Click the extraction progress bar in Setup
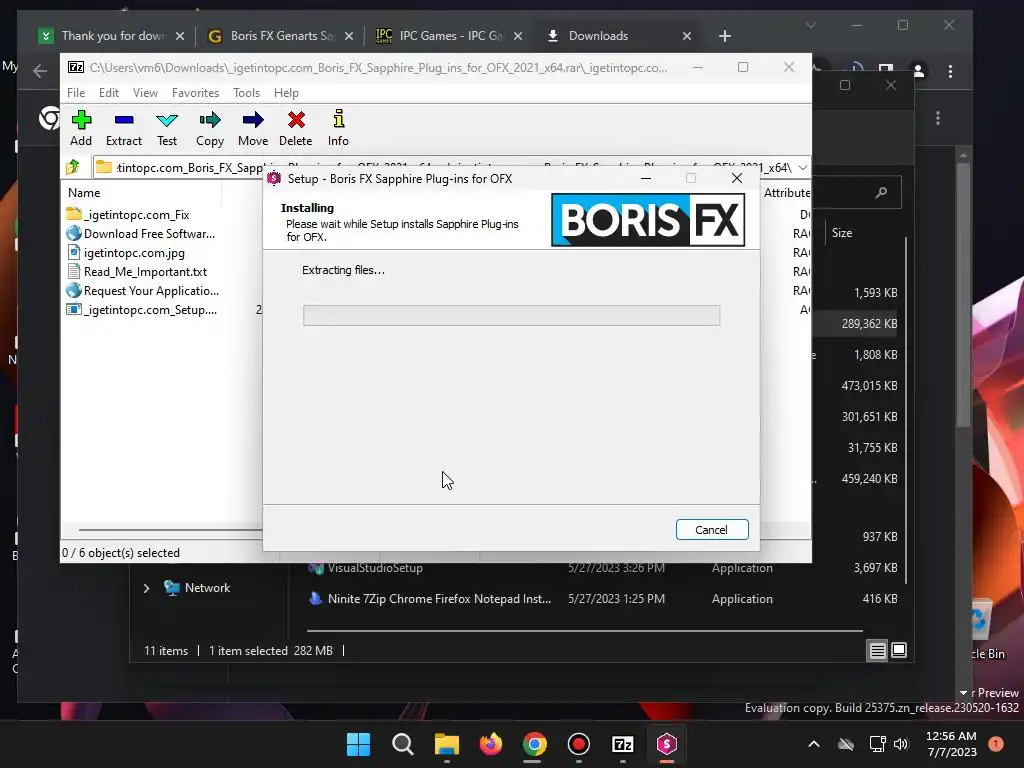Viewport: 1024px width, 768px height. tap(511, 315)
